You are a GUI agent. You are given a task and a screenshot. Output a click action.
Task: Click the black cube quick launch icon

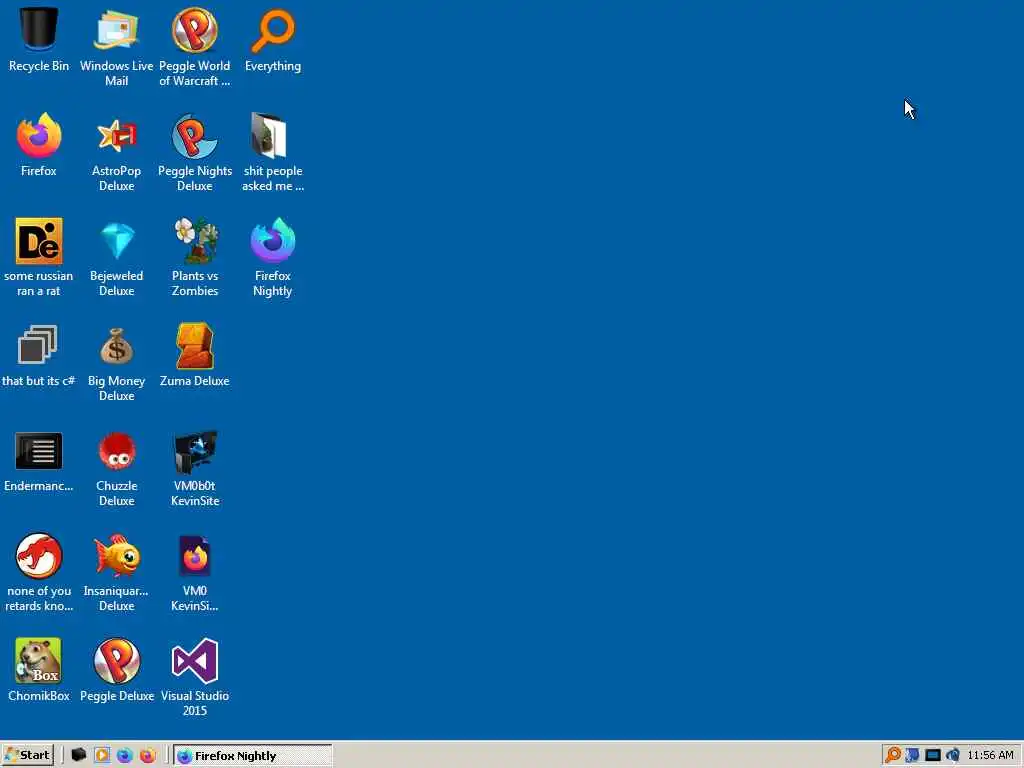79,755
